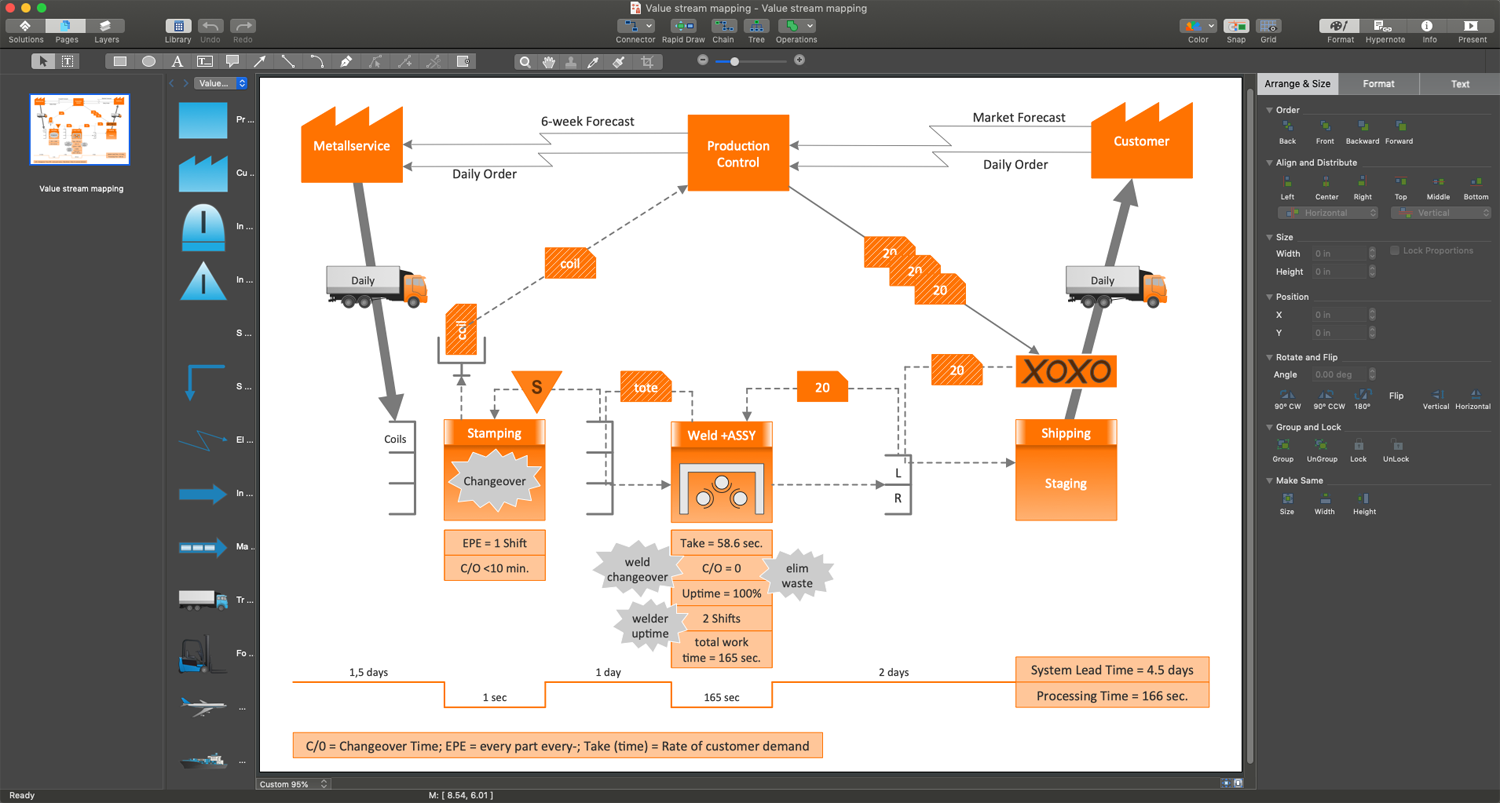Pick the Hand pan tool
The width and height of the screenshot is (1500, 803).
[x=549, y=62]
